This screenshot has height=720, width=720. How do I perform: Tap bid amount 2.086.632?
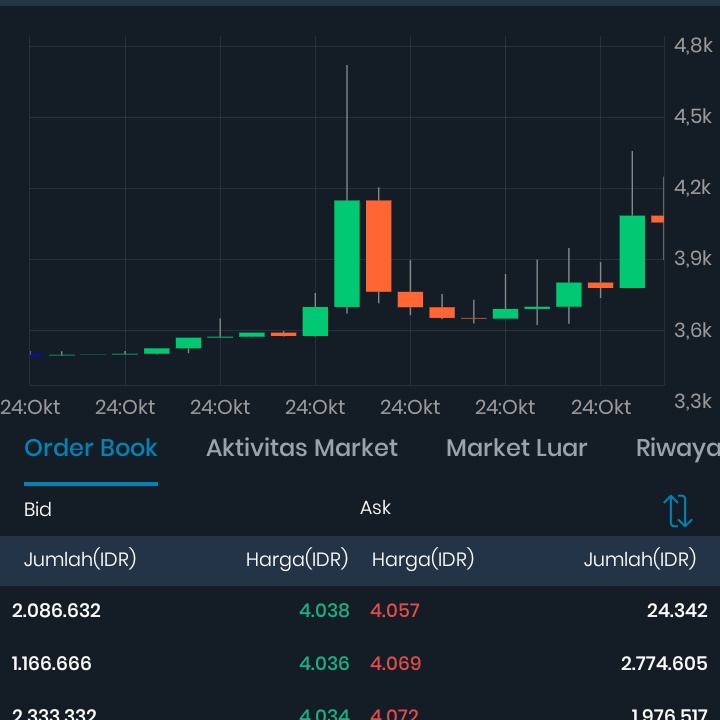(x=56, y=610)
